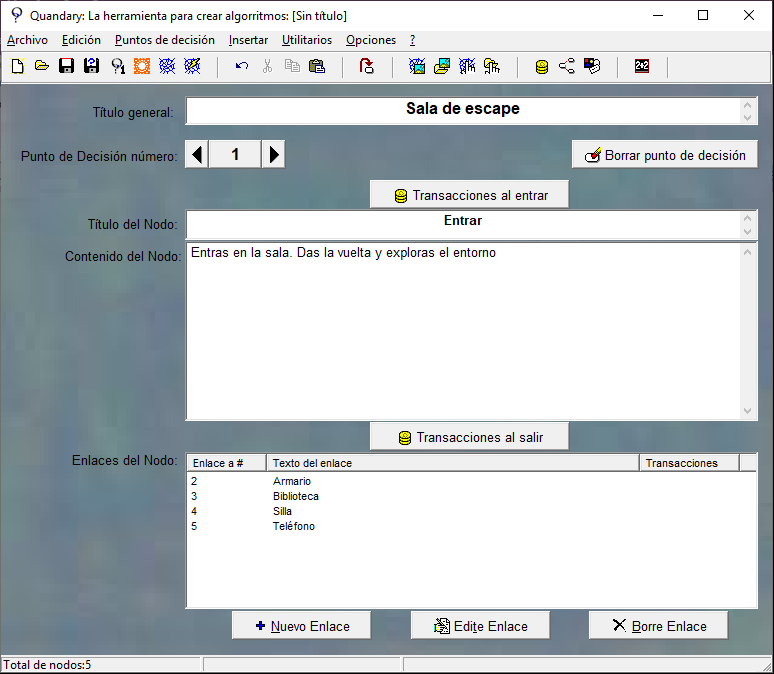
Task: Click the New file toolbar icon
Action: tap(17, 67)
